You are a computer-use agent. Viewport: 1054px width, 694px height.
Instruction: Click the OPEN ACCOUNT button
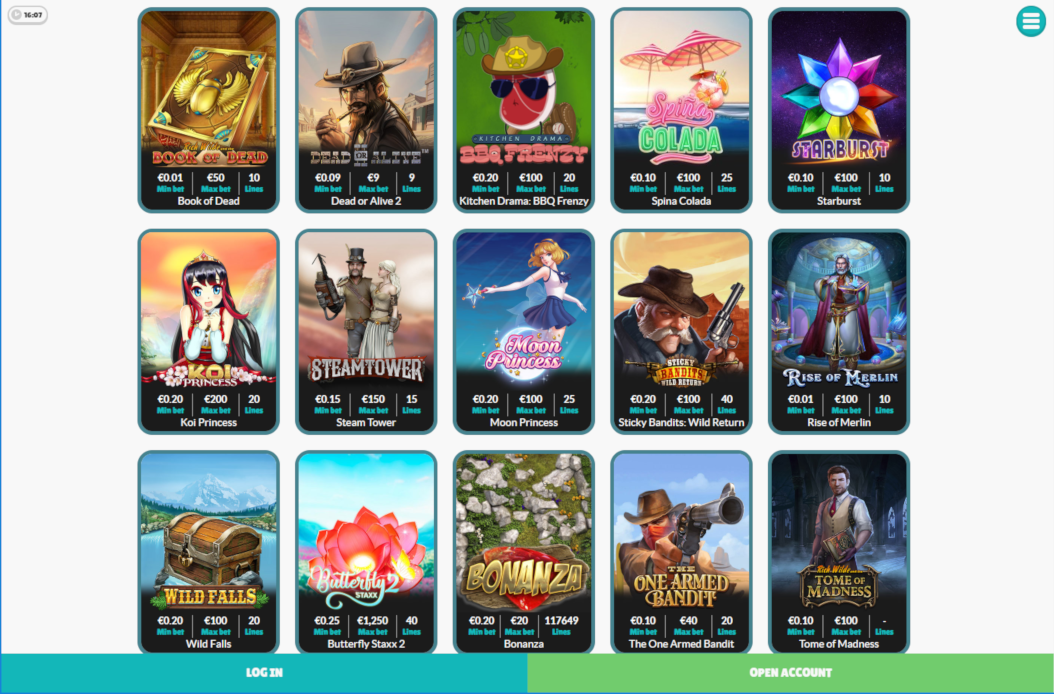pyautogui.click(x=790, y=673)
